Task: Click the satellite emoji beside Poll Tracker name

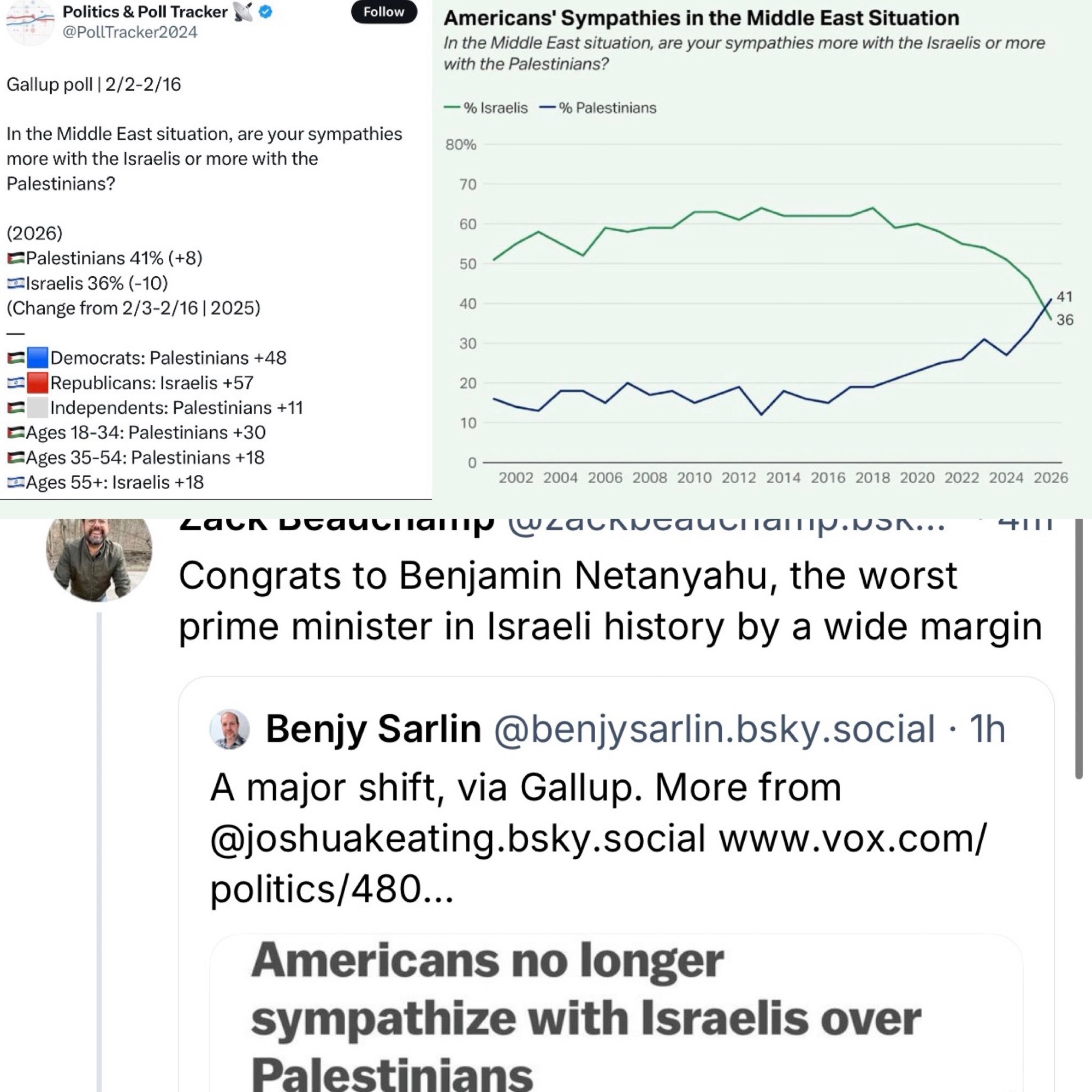Action: (x=243, y=11)
